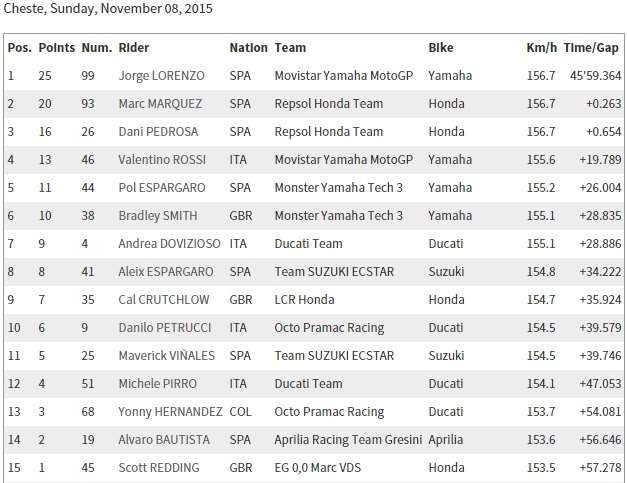Select the Nation column header
Image resolution: width=627 pixels, height=483 pixels.
[248, 48]
